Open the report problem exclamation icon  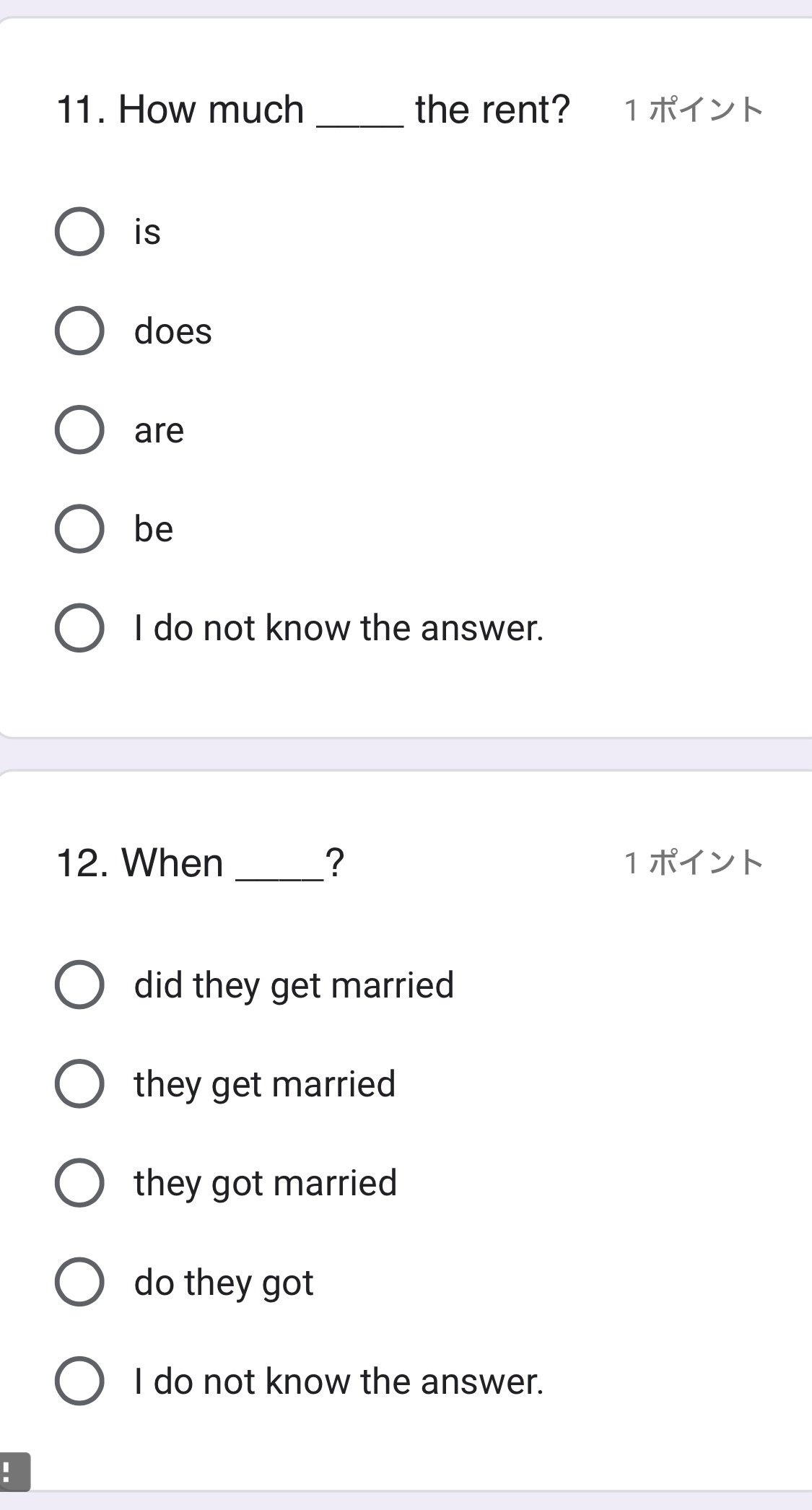coord(13,1472)
